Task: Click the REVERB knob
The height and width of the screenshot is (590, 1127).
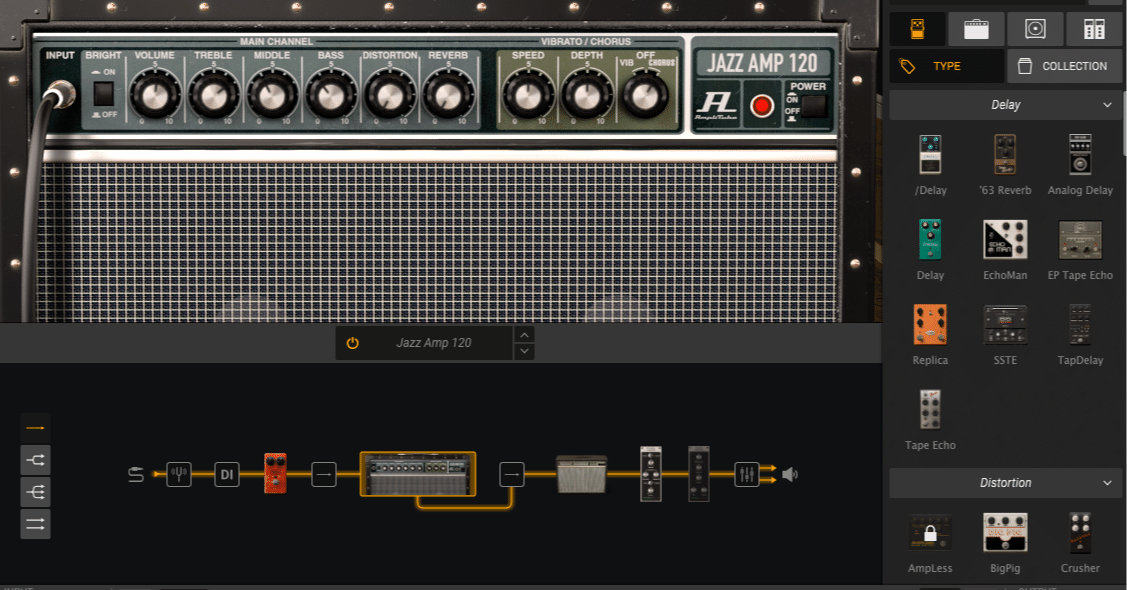Action: (x=448, y=96)
